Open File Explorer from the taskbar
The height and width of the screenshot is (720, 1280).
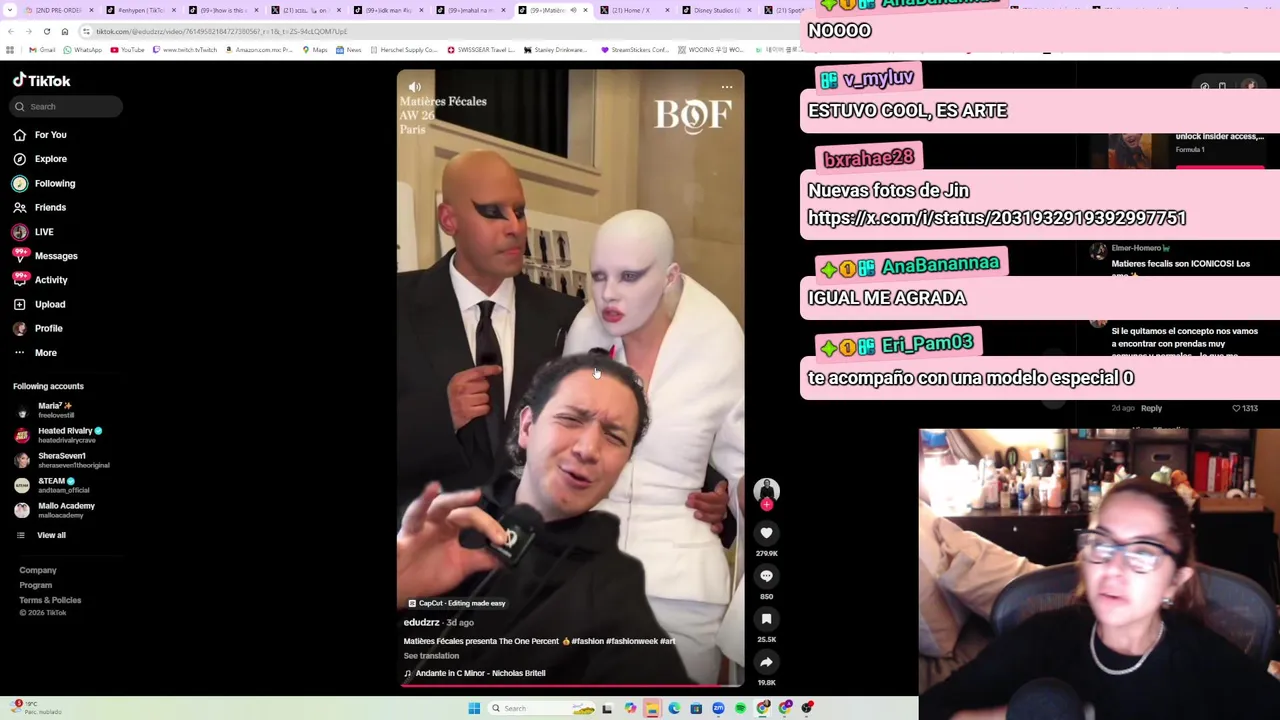(x=652, y=708)
